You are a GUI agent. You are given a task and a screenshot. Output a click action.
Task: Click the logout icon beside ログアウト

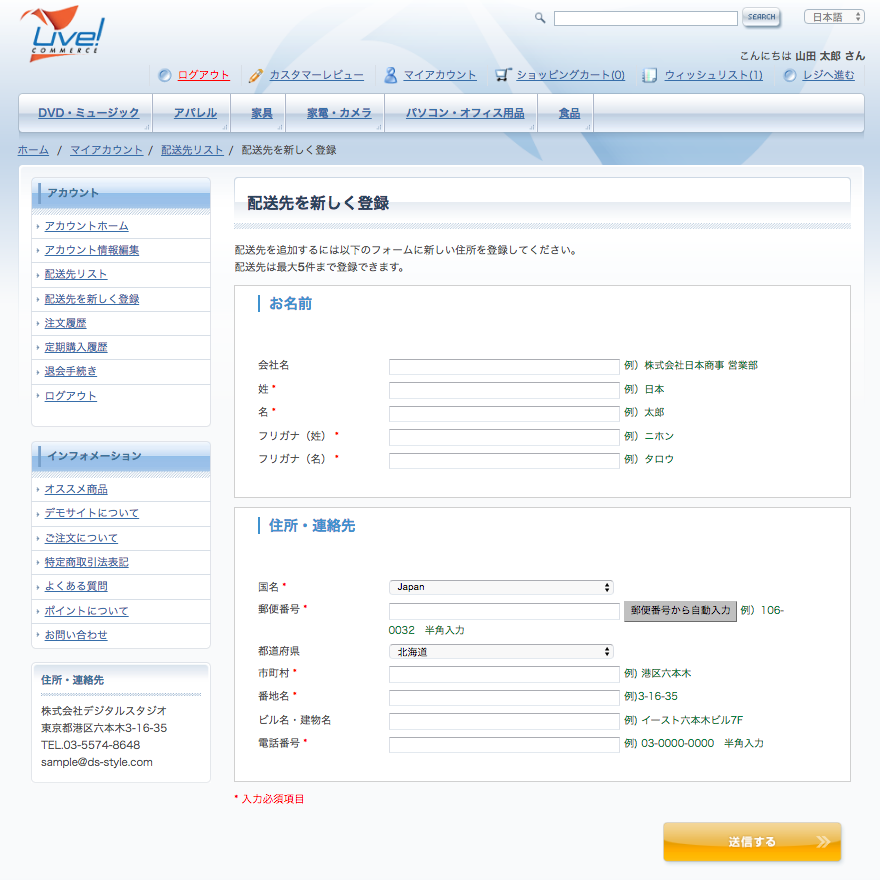point(165,75)
